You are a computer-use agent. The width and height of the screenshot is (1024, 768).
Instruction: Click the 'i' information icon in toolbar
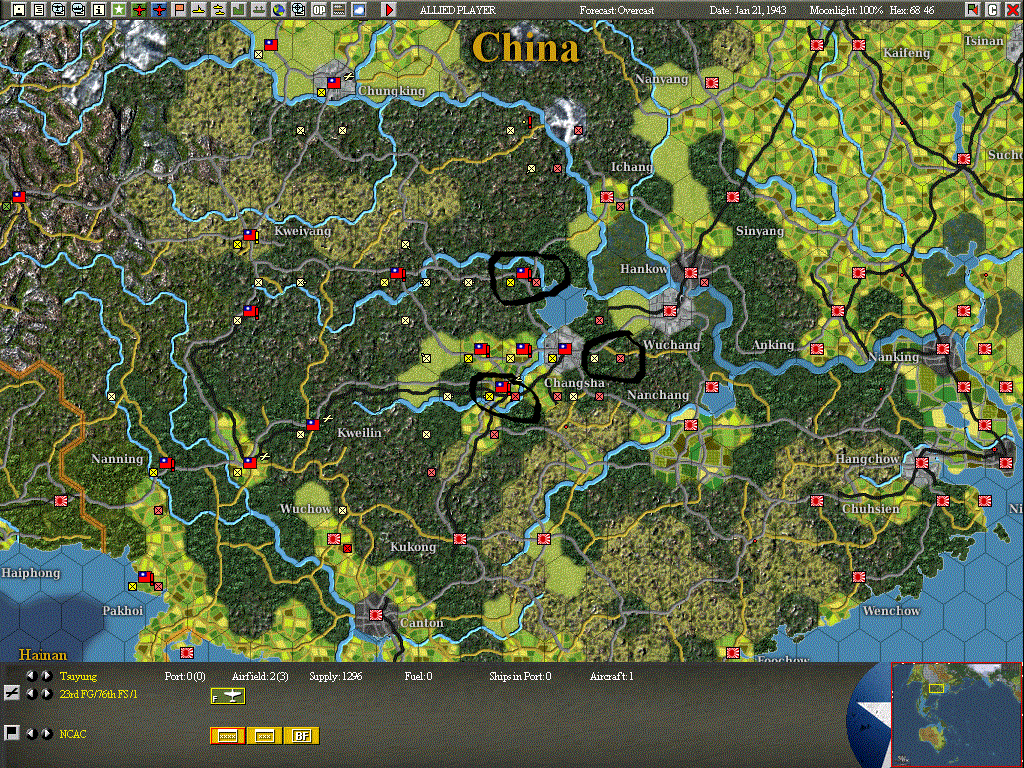99,9
